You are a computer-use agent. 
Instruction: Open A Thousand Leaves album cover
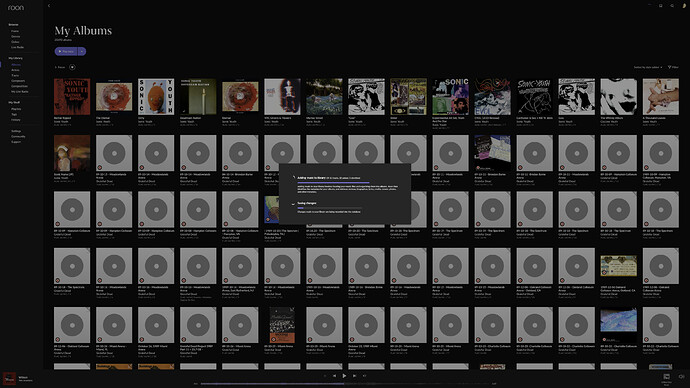coord(661,97)
